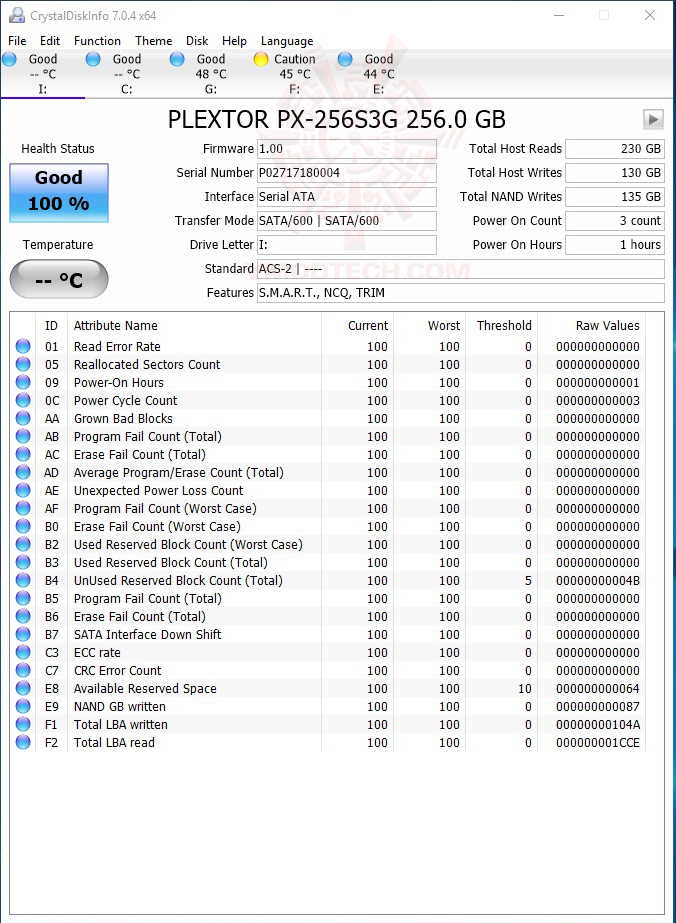Select the yellow Caution icon for disk F:

(x=261, y=59)
